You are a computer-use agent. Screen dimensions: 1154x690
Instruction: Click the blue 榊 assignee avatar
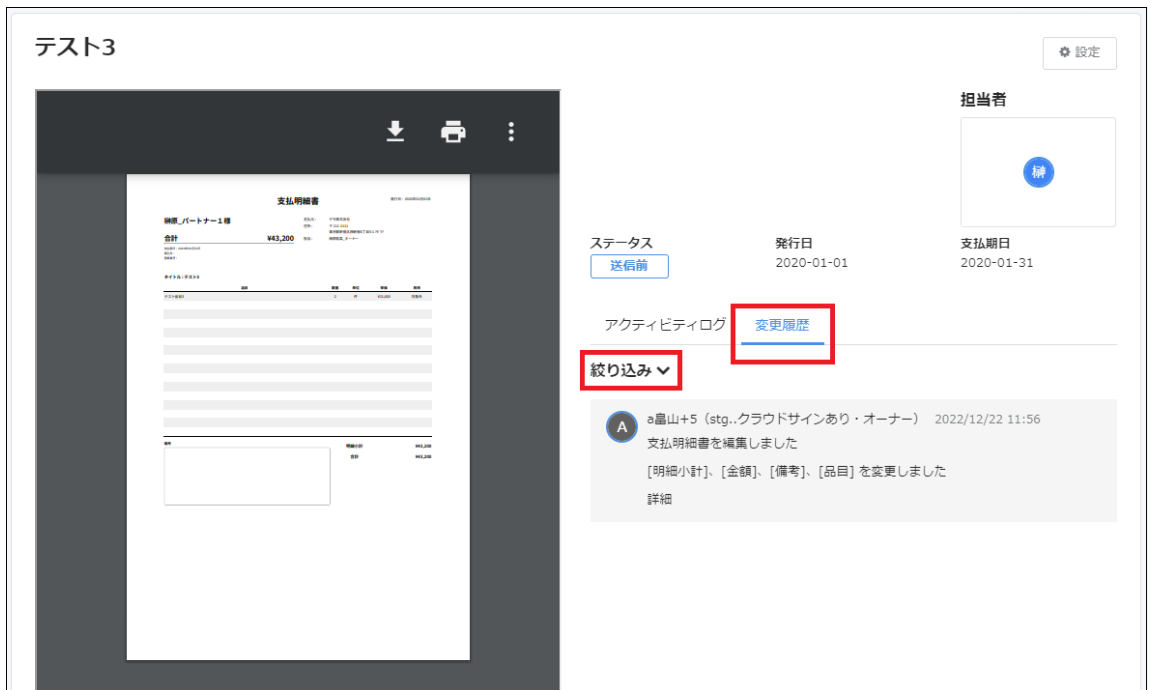1038,173
